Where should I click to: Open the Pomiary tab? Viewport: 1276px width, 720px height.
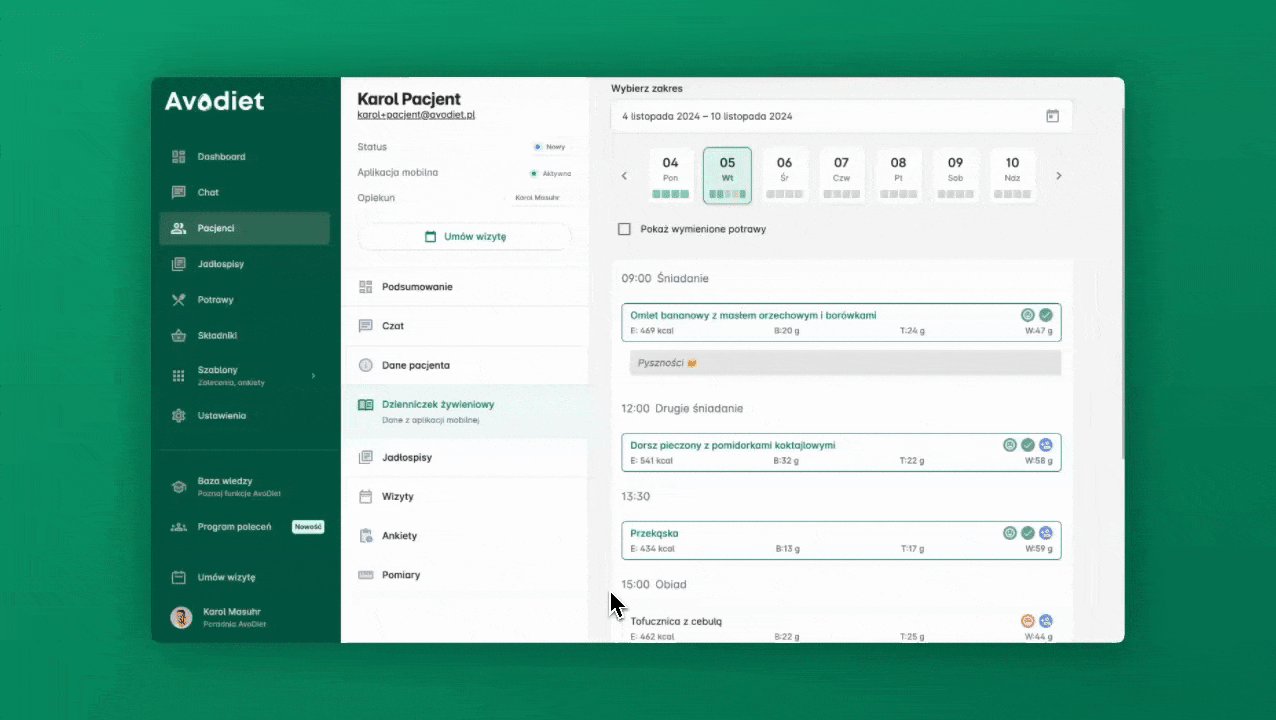point(401,575)
